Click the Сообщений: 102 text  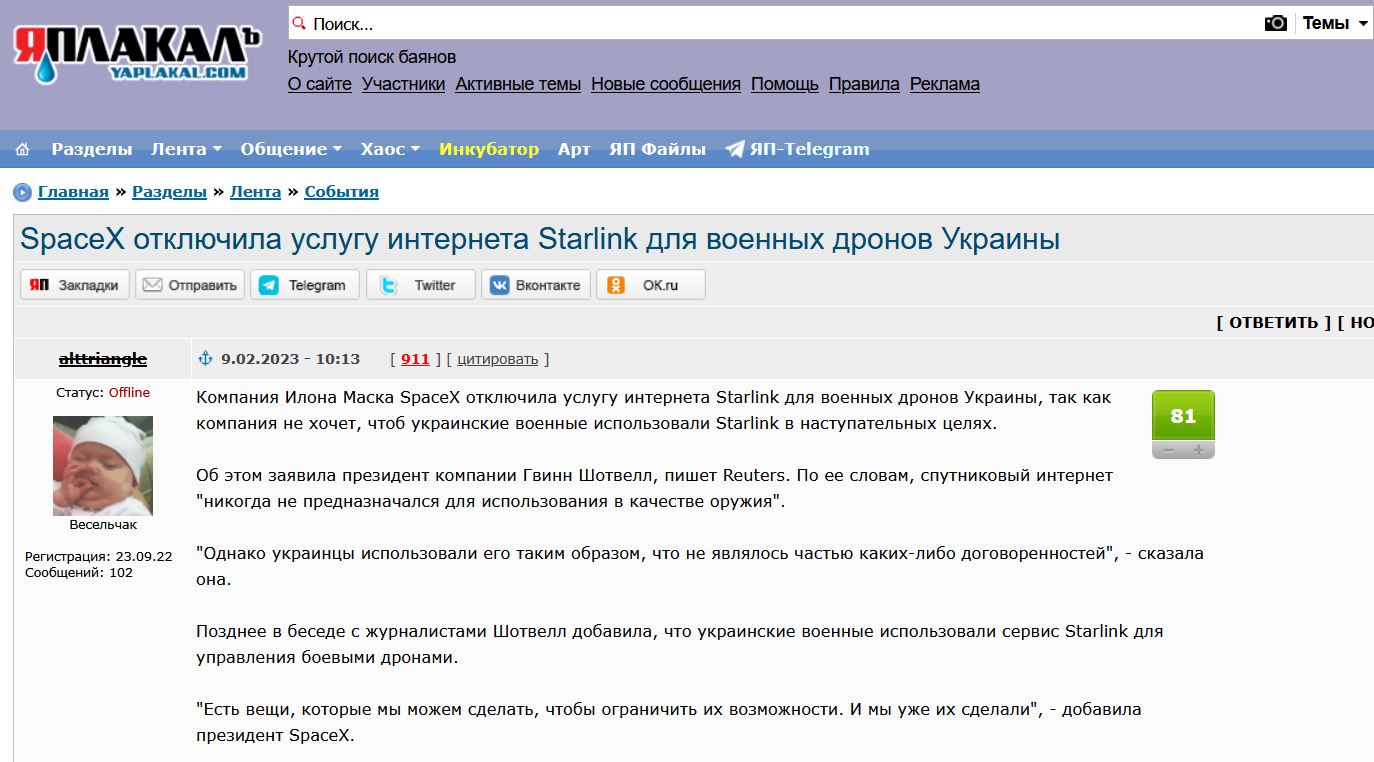click(79, 572)
